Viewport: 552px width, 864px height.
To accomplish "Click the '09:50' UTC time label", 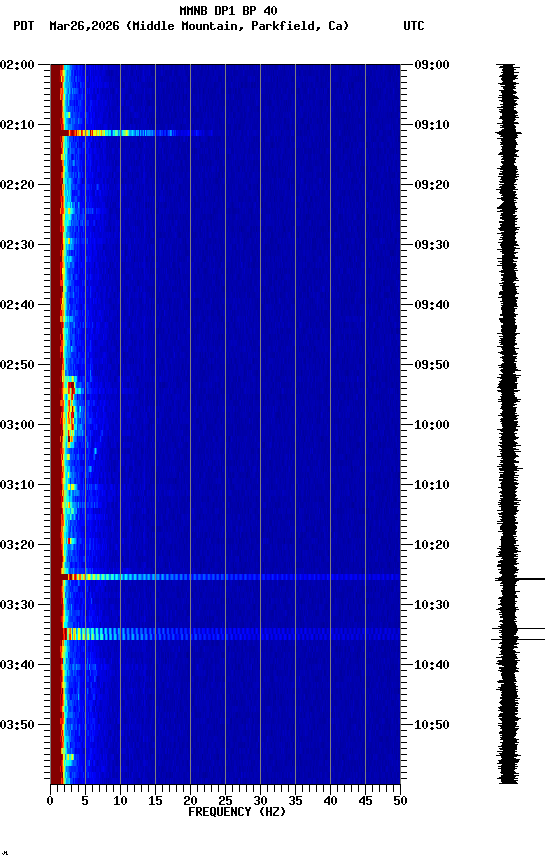I will (x=432, y=365).
